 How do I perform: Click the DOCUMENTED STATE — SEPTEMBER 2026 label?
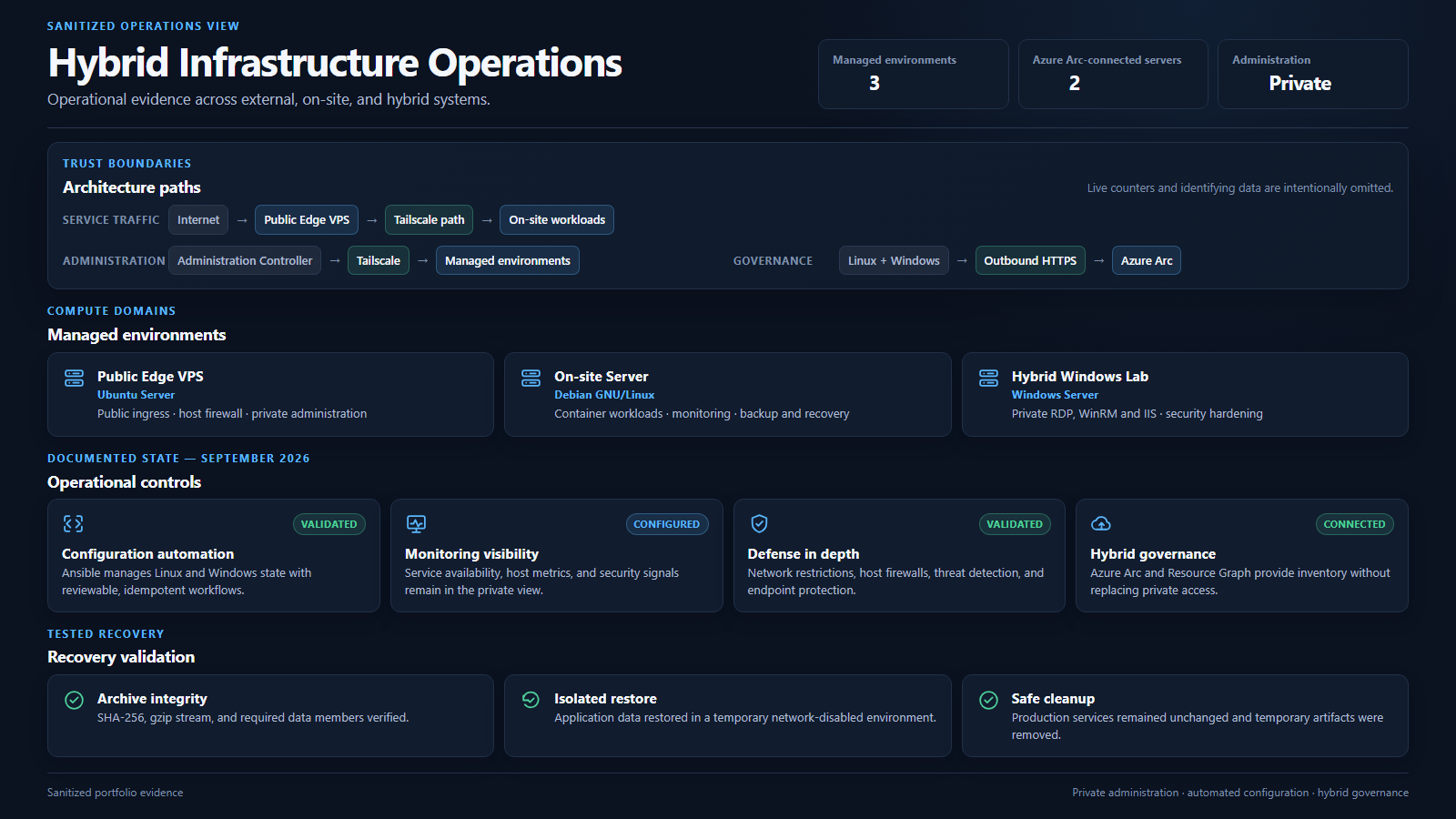point(178,459)
